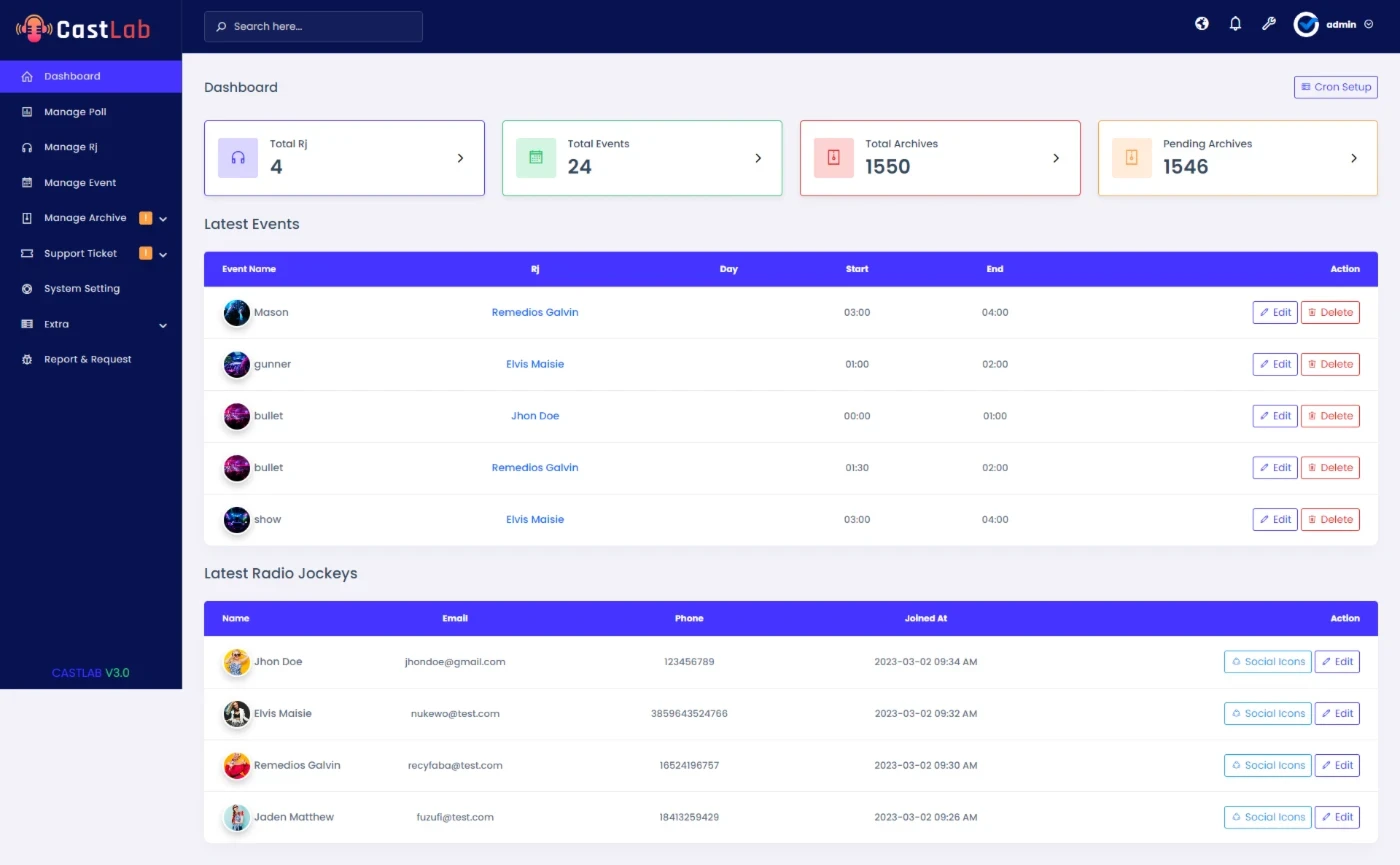This screenshot has width=1400, height=865.
Task: Click the CastLab microphone logo
Action: [34, 28]
